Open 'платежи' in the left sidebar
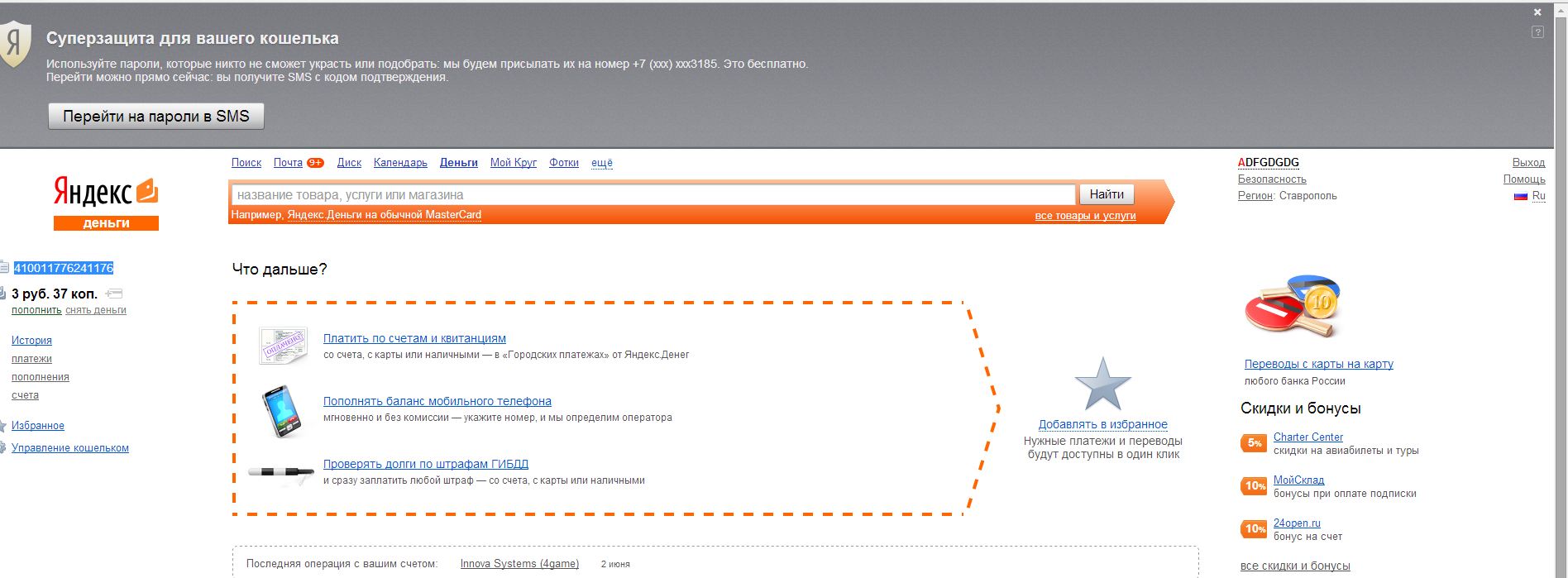This screenshot has height=578, width=1568. click(x=31, y=359)
